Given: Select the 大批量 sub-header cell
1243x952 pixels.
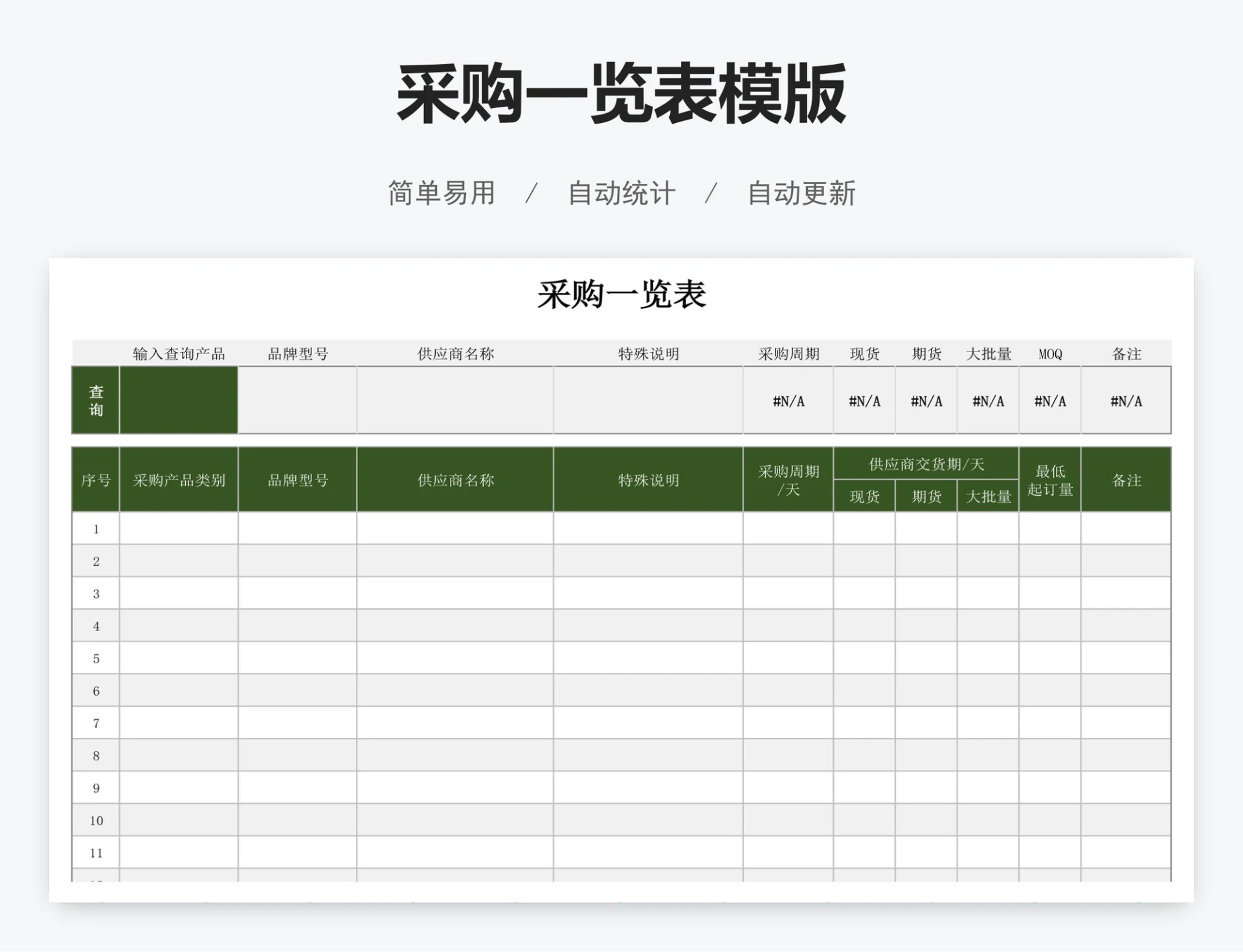Looking at the screenshot, I should (x=988, y=496).
